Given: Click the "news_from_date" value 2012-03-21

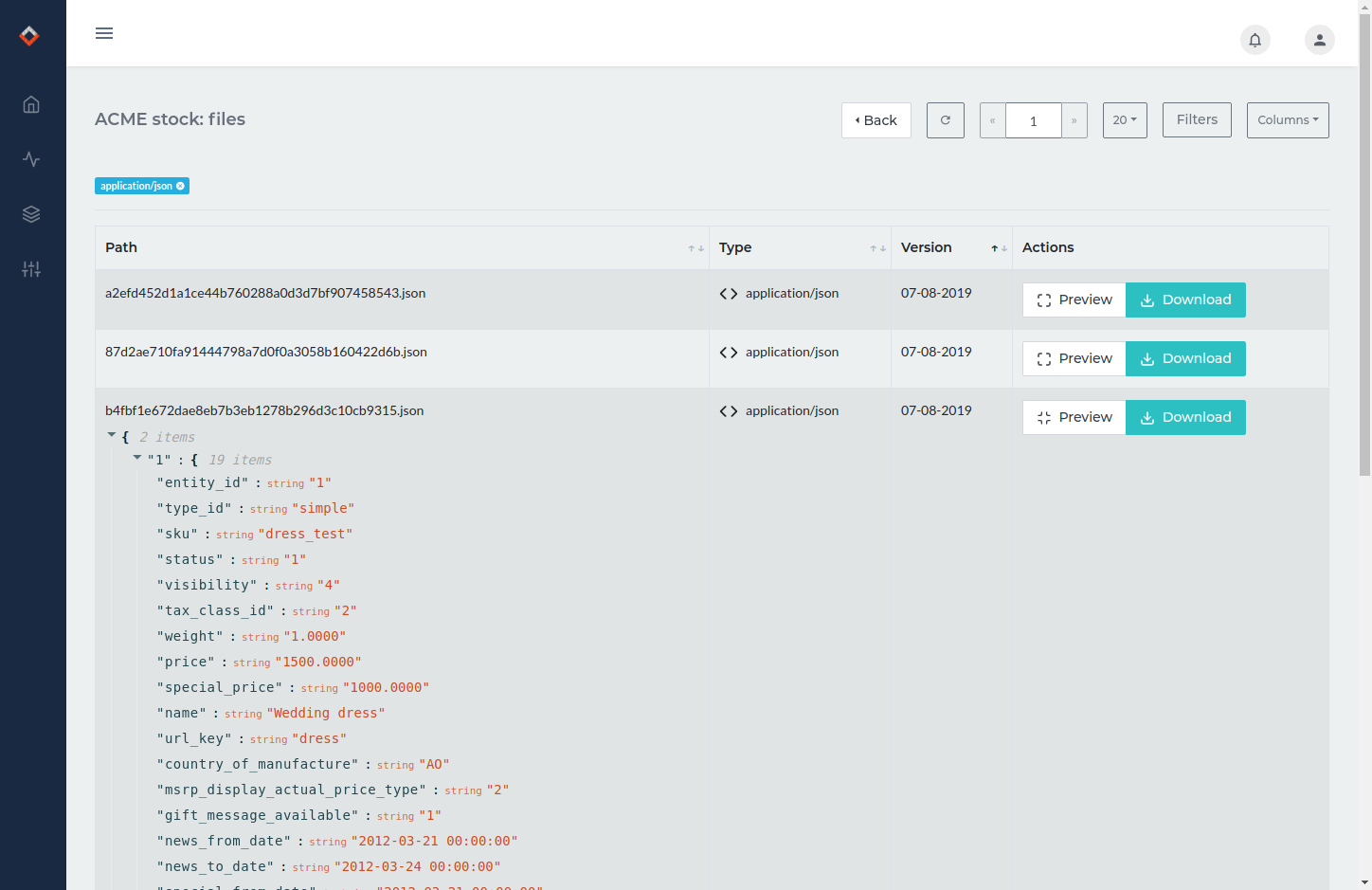Looking at the screenshot, I should pyautogui.click(x=434, y=842).
